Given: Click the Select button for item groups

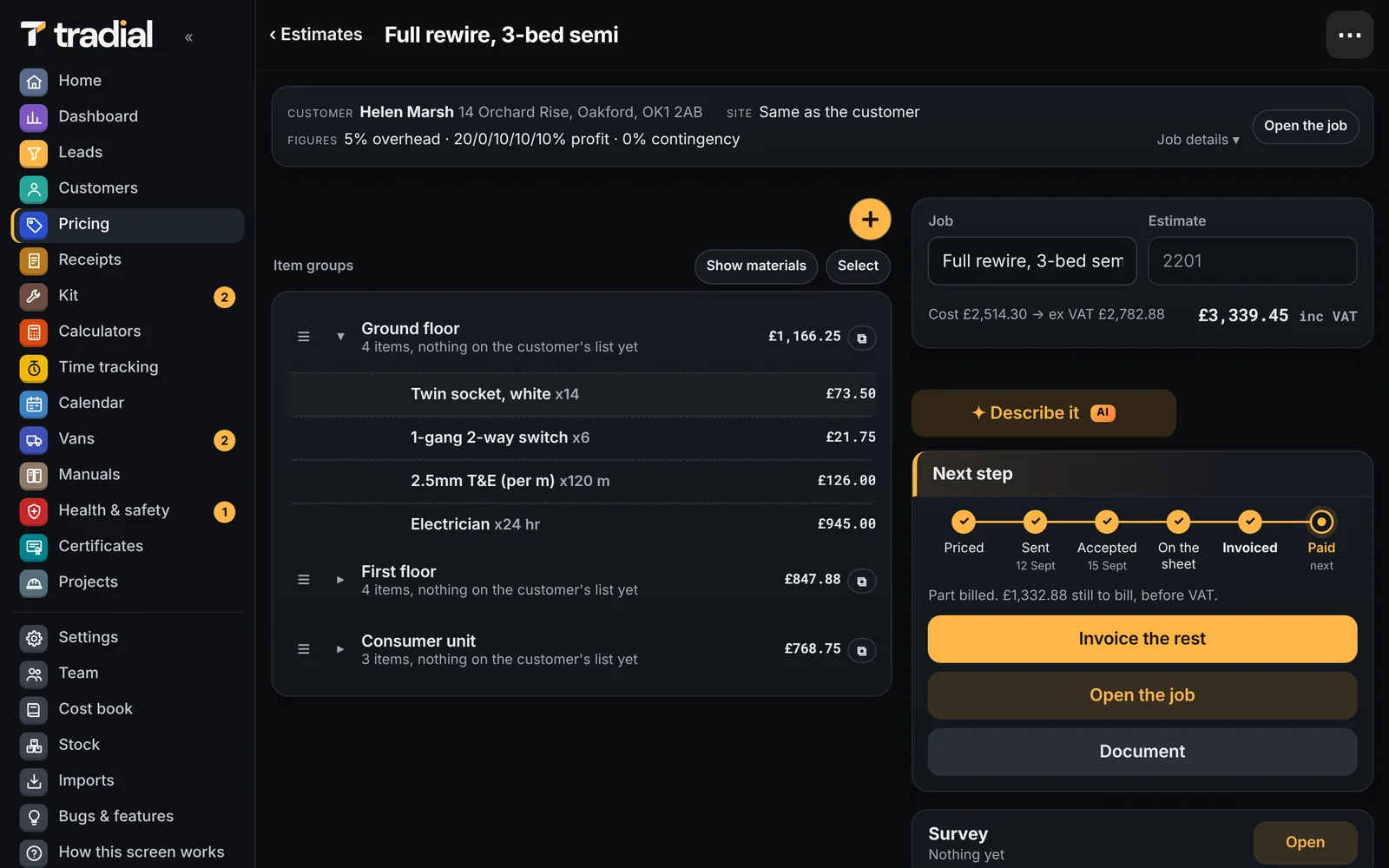Looking at the screenshot, I should (x=858, y=266).
